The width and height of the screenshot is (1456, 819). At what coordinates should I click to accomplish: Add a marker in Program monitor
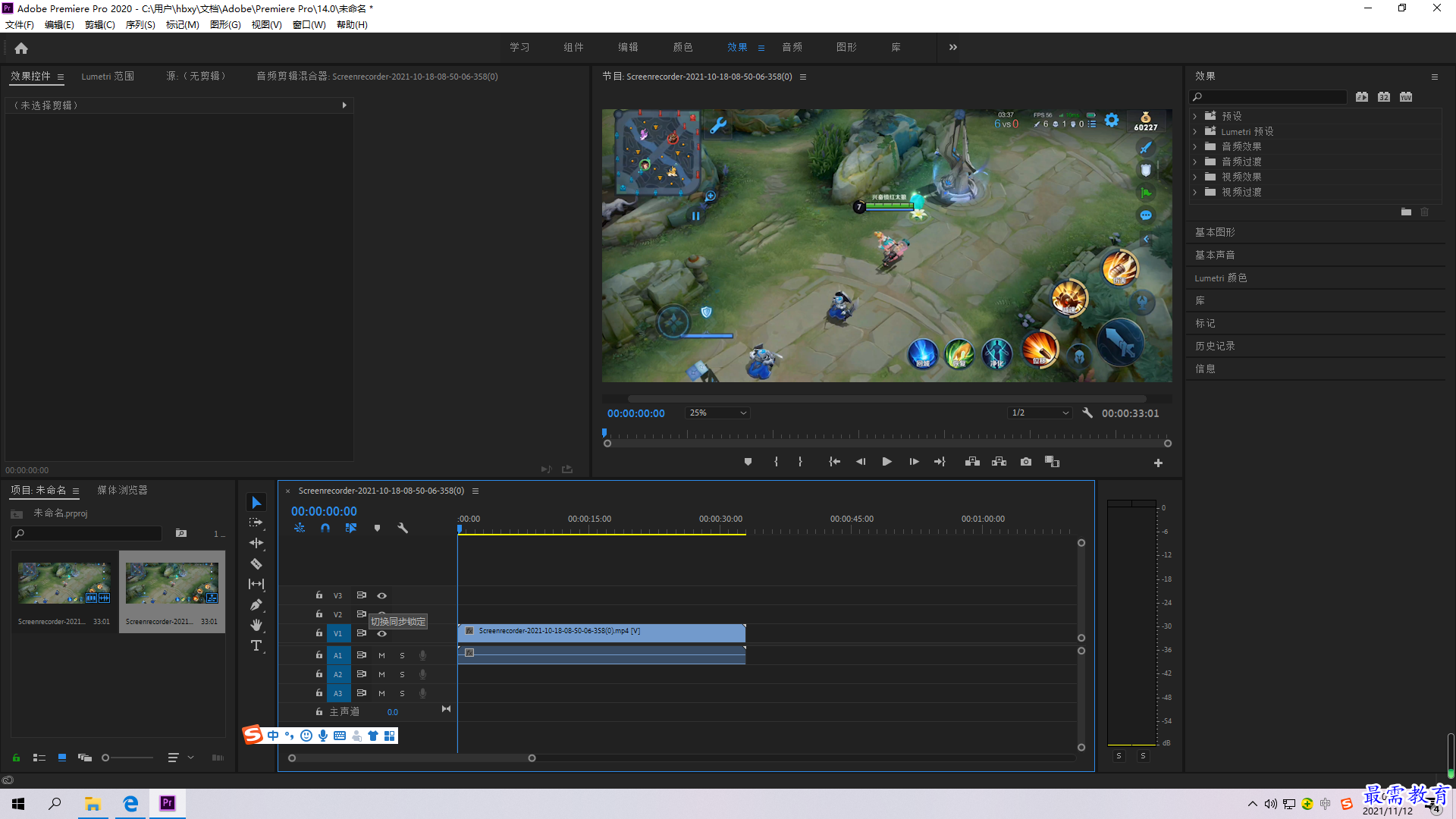click(748, 462)
